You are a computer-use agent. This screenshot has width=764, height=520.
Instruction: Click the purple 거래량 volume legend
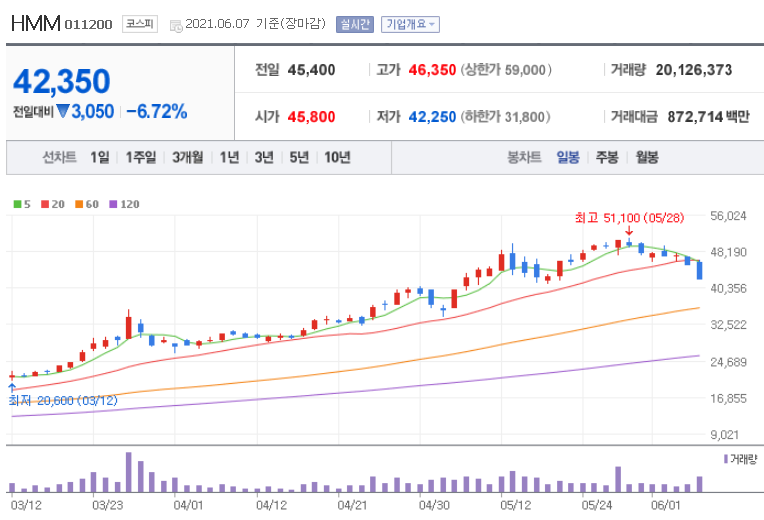[741, 459]
